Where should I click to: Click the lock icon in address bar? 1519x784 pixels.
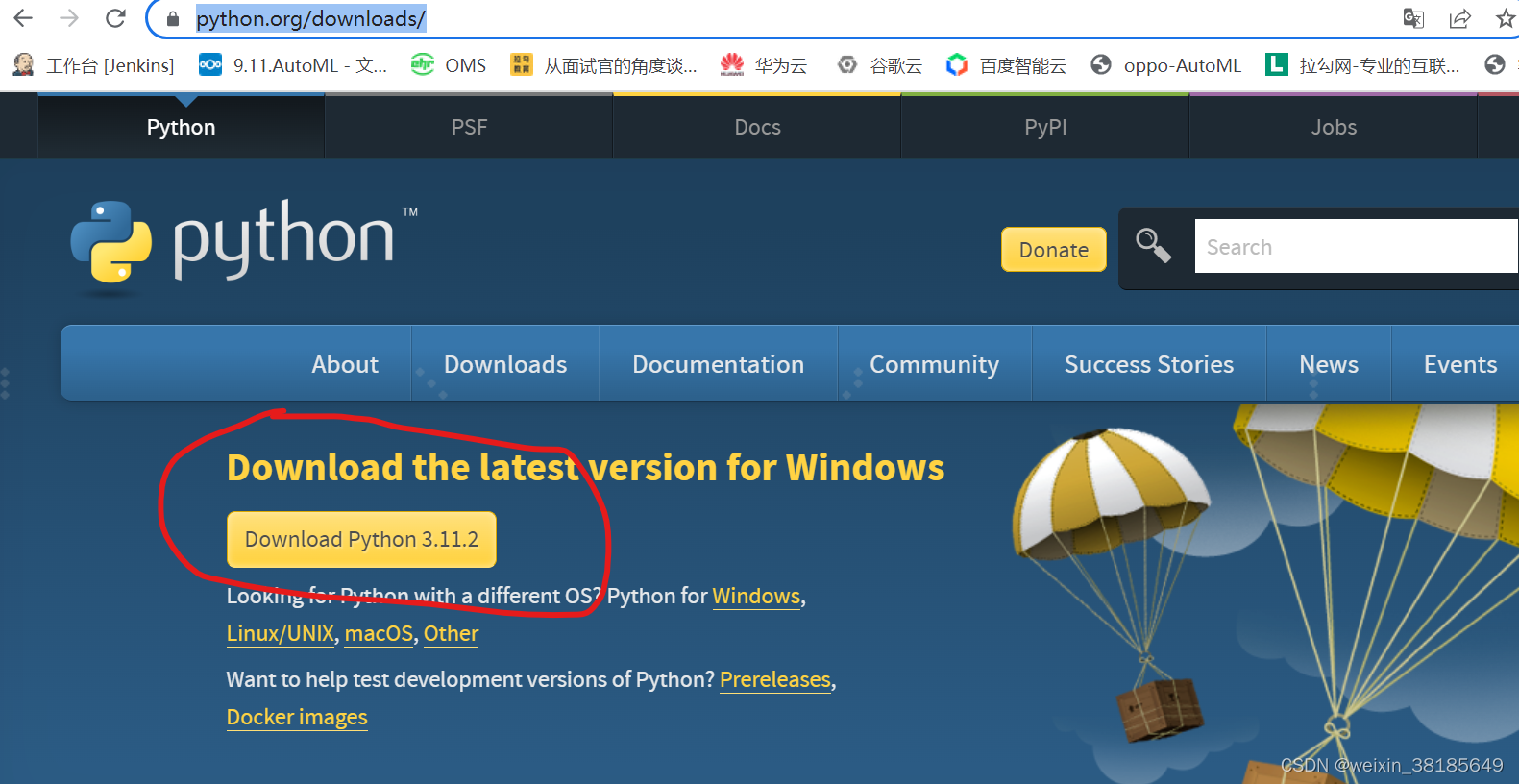(173, 19)
